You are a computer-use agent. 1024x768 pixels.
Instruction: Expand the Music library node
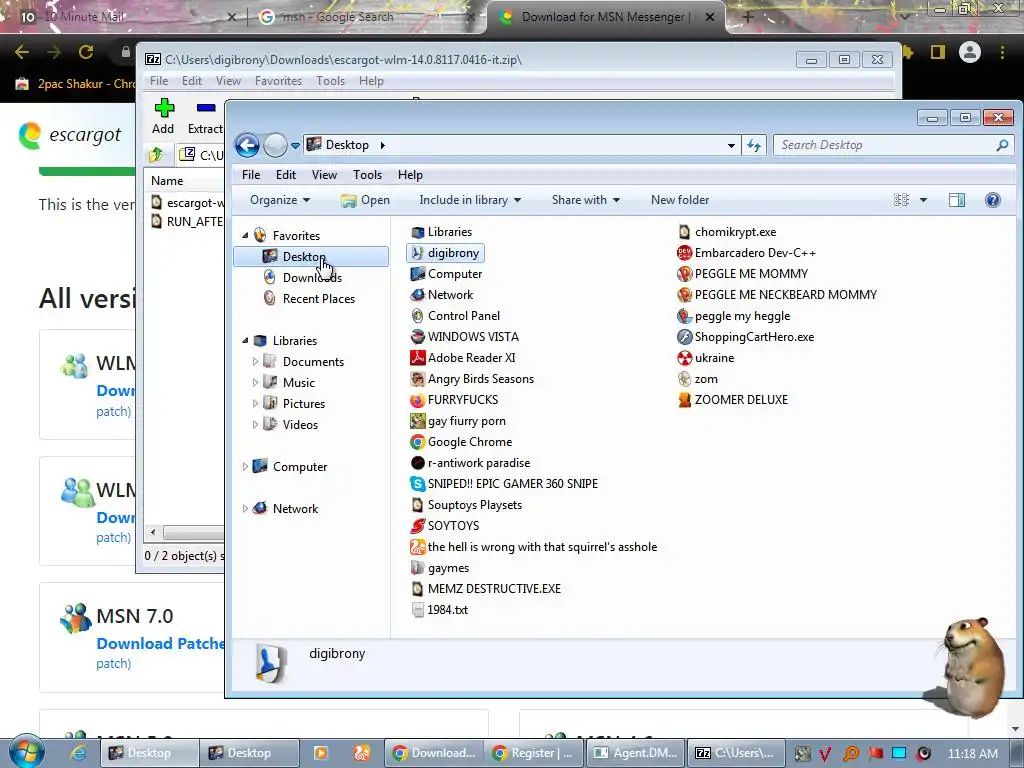click(x=255, y=382)
